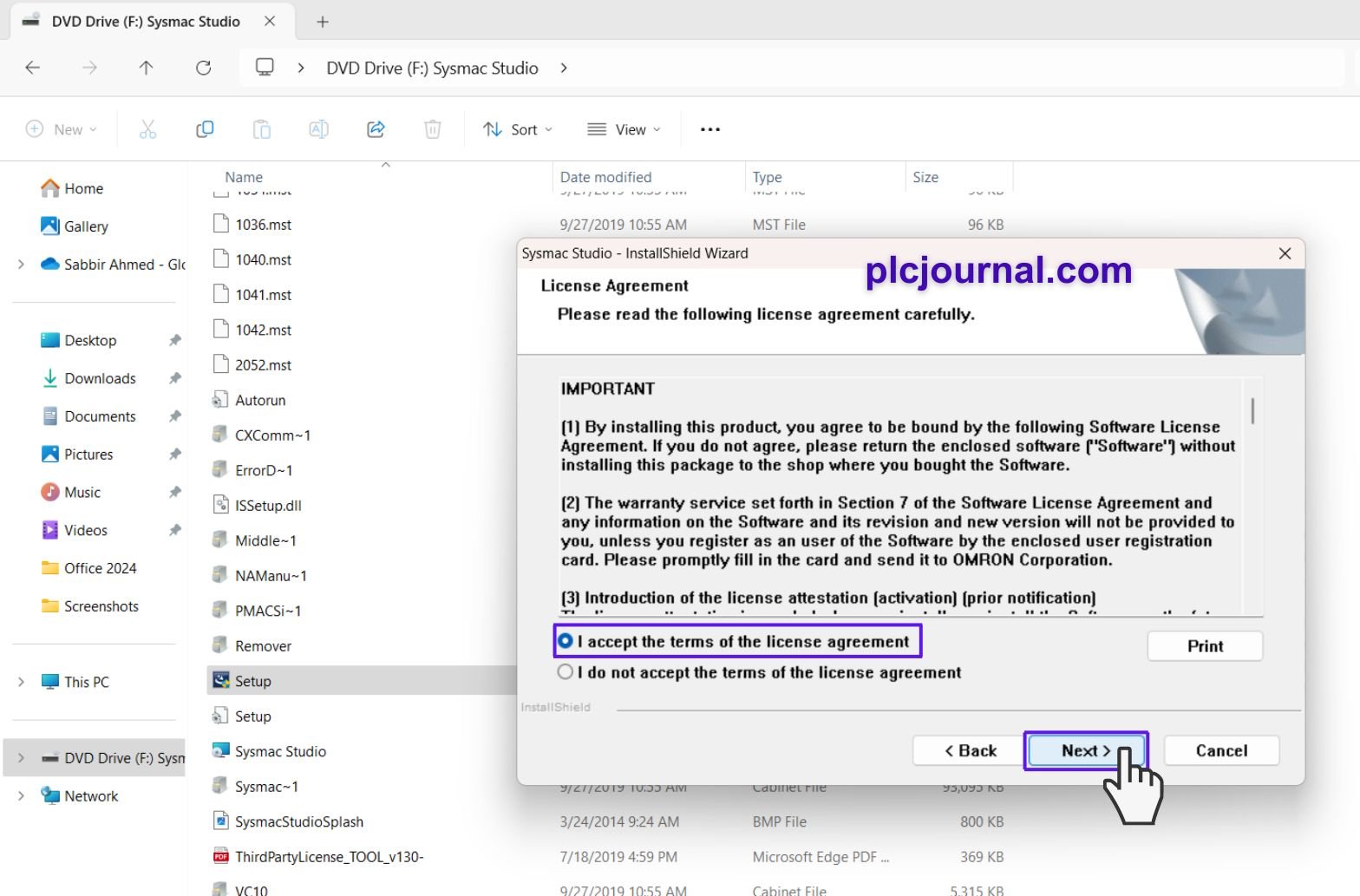Click the Refresh icon beside address bar
The width and height of the screenshot is (1360, 896).
tap(203, 68)
